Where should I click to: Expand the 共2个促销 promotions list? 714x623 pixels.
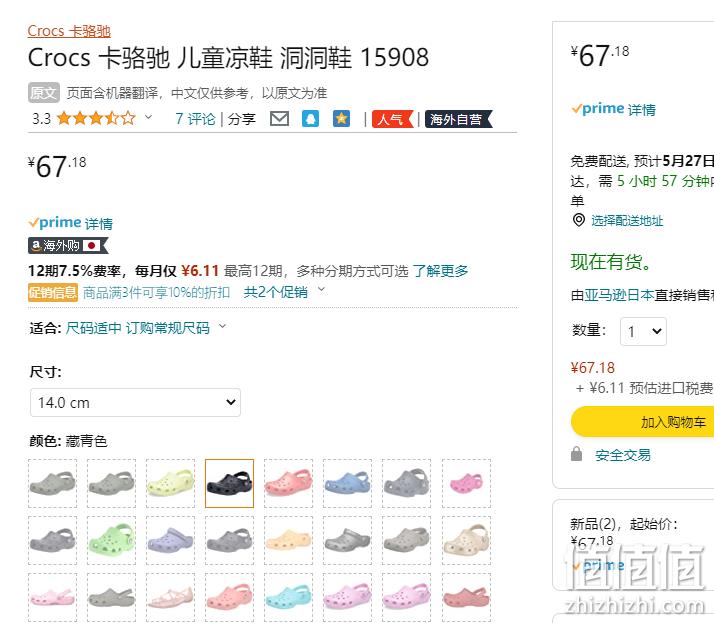(284, 291)
